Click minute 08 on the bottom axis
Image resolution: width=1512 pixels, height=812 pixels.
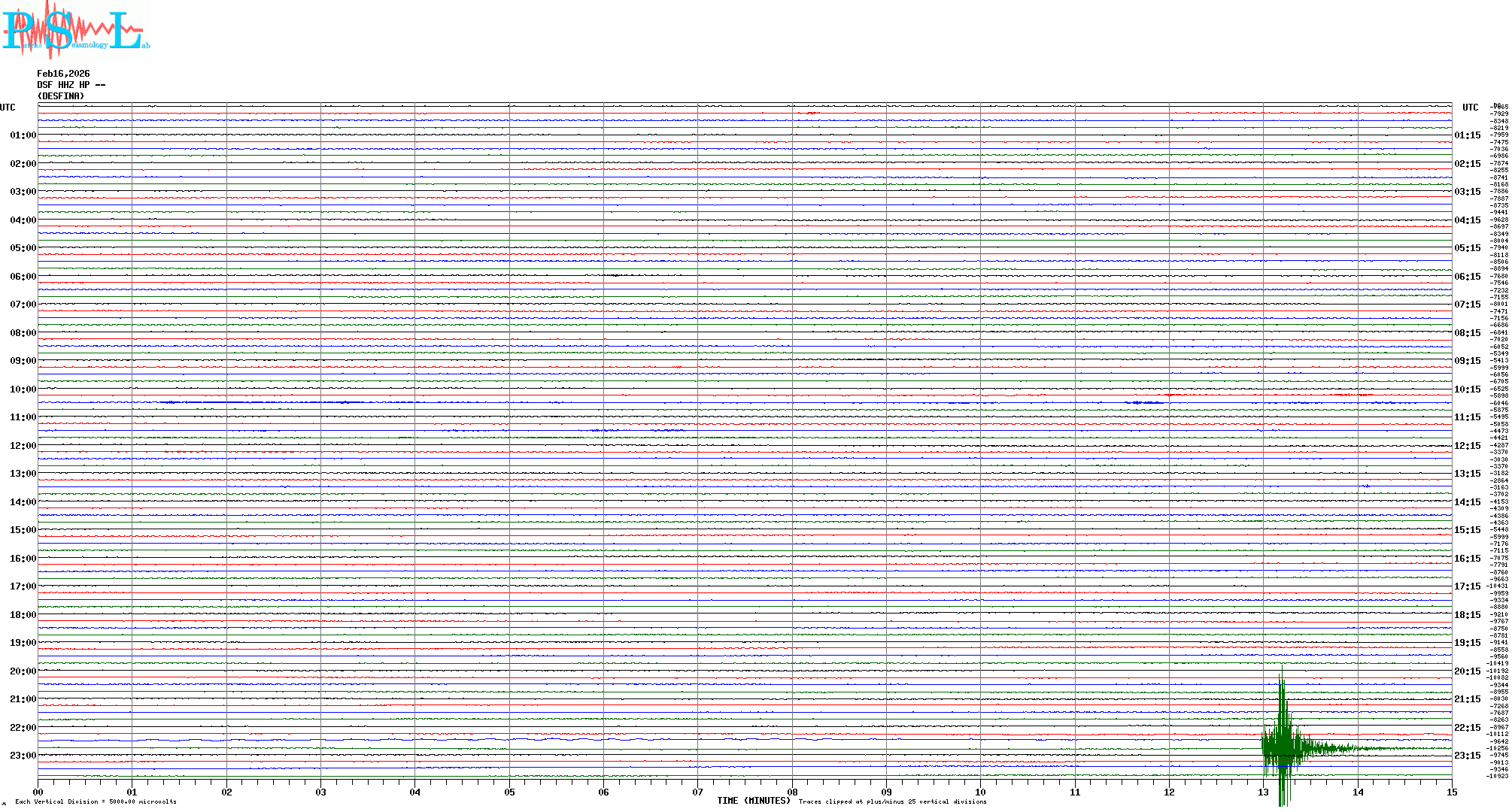coord(792,792)
